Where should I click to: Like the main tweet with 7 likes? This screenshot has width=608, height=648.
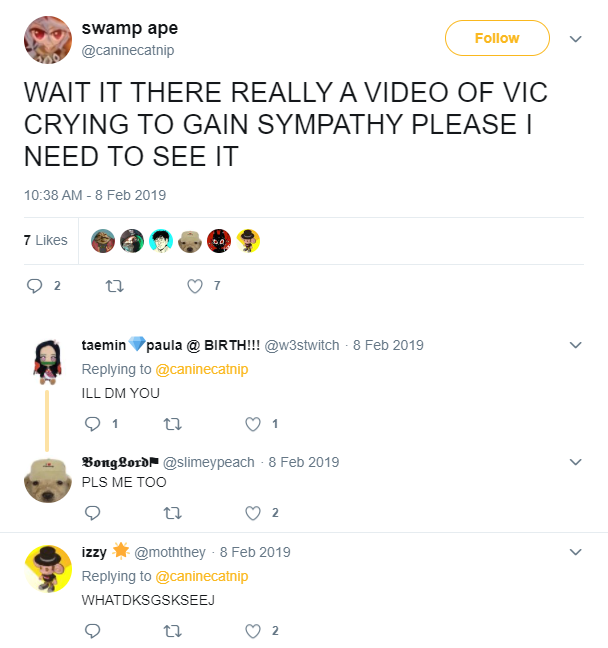pyautogui.click(x=195, y=286)
